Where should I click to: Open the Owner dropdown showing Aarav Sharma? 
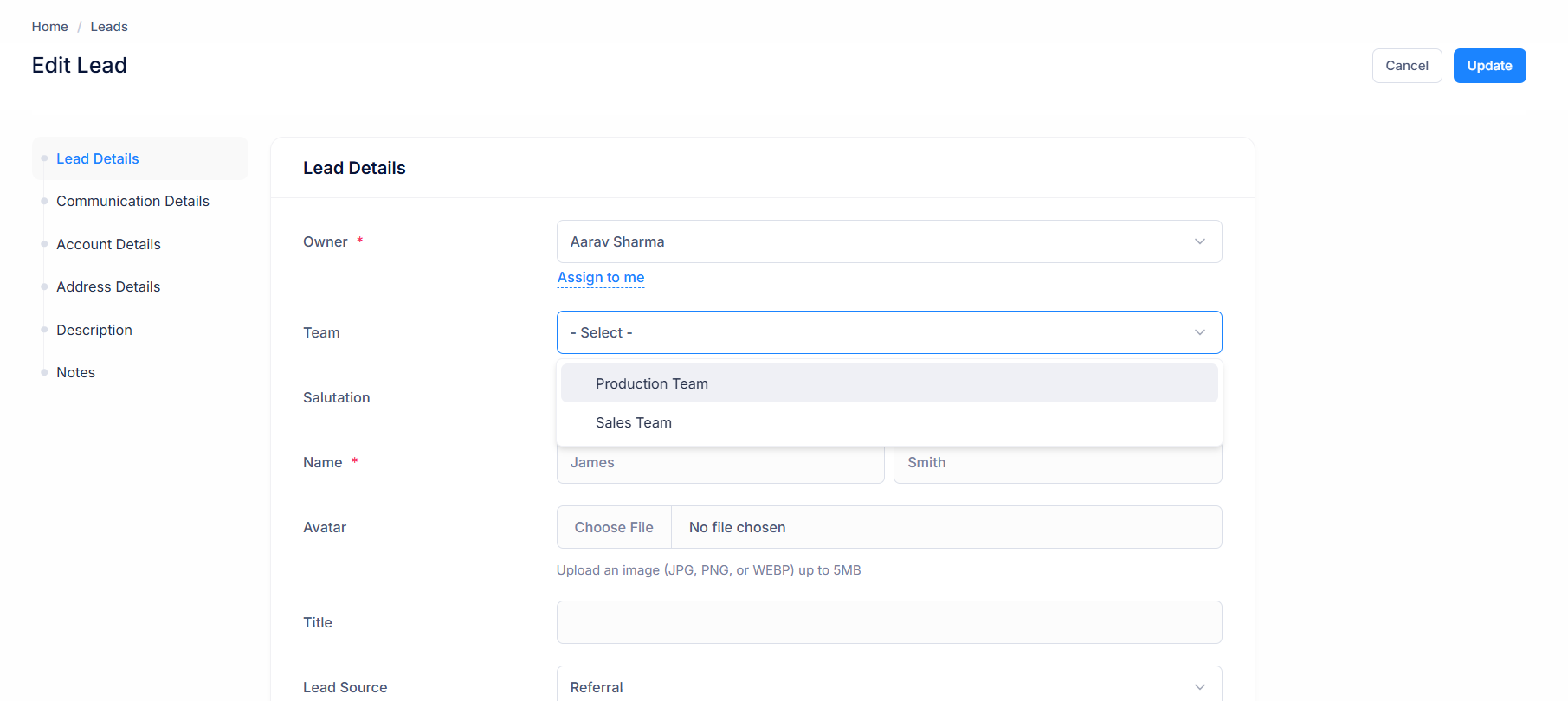click(889, 241)
